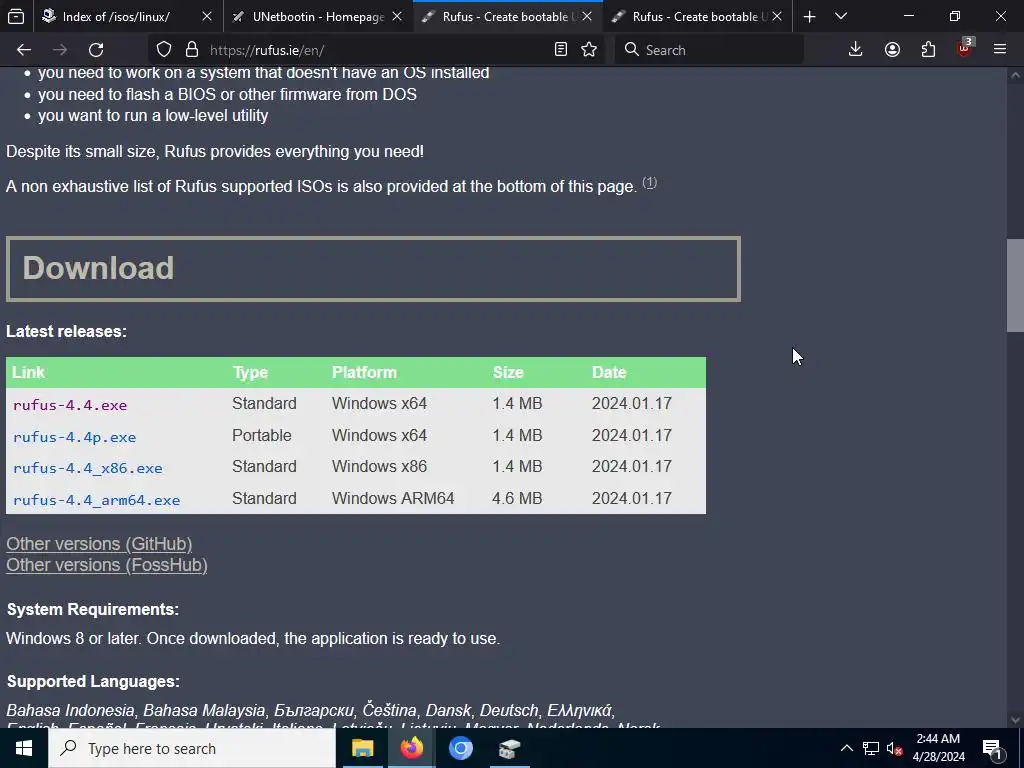Open Firefox downloads panel

[856, 50]
